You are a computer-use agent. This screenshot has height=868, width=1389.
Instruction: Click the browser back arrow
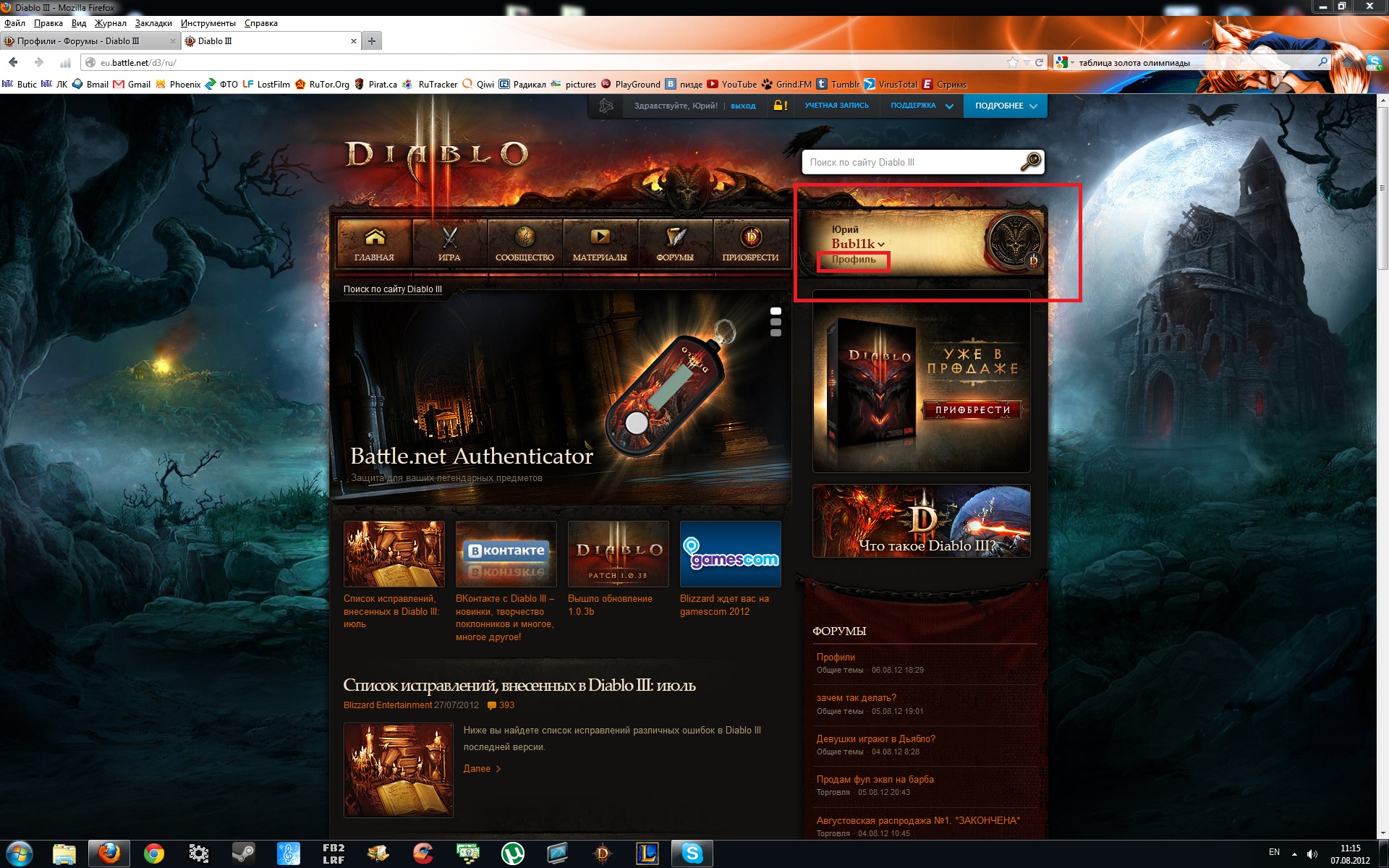13,62
